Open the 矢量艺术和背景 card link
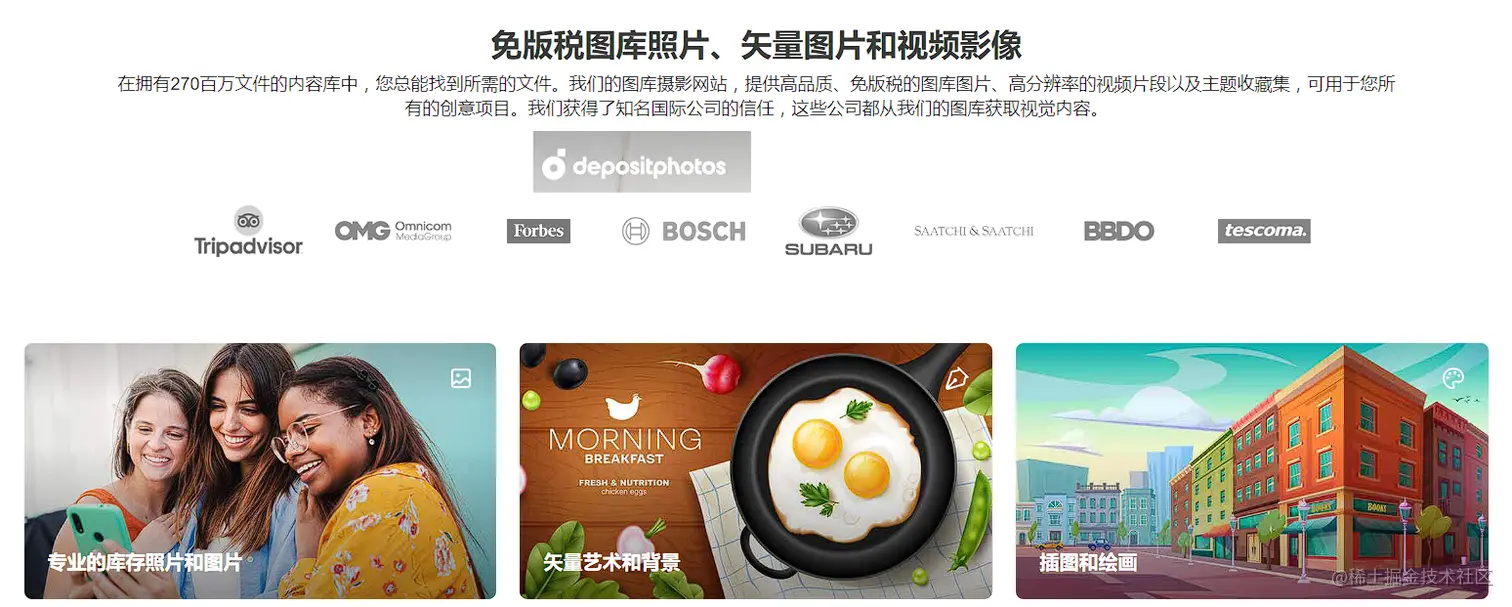This screenshot has width=1512, height=607. click(x=612, y=562)
